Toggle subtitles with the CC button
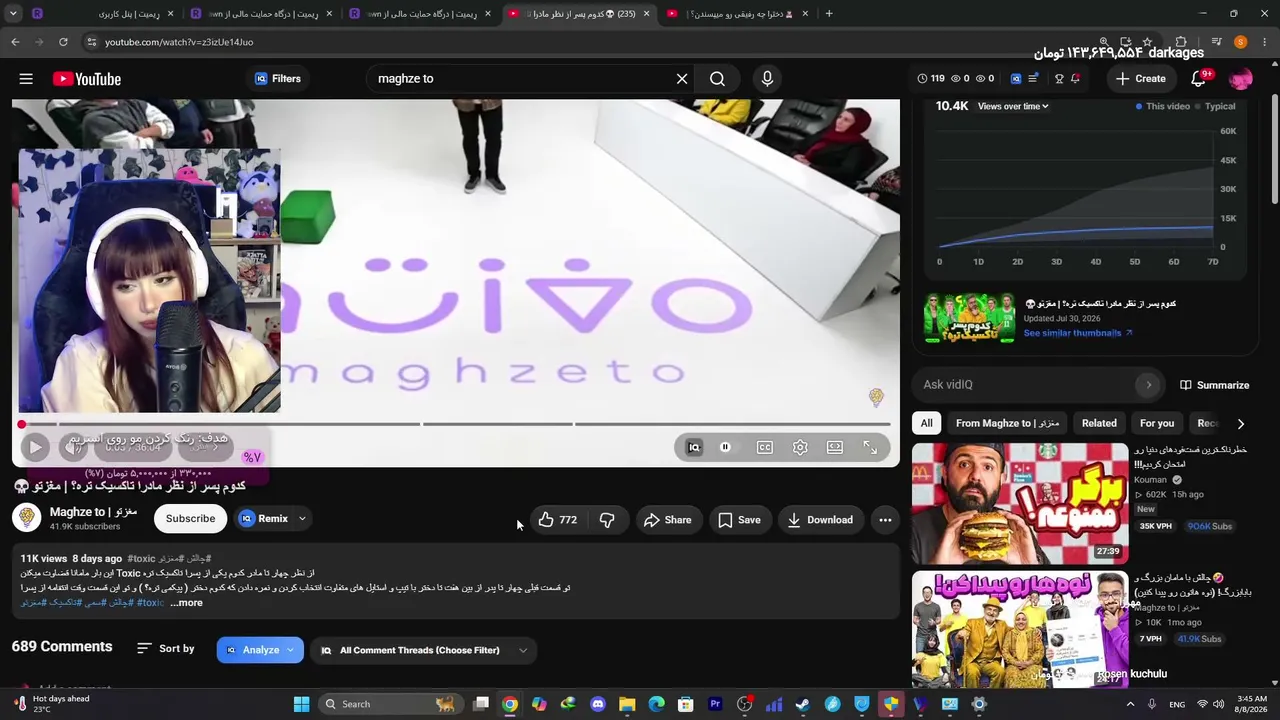The image size is (1280, 720). point(765,447)
